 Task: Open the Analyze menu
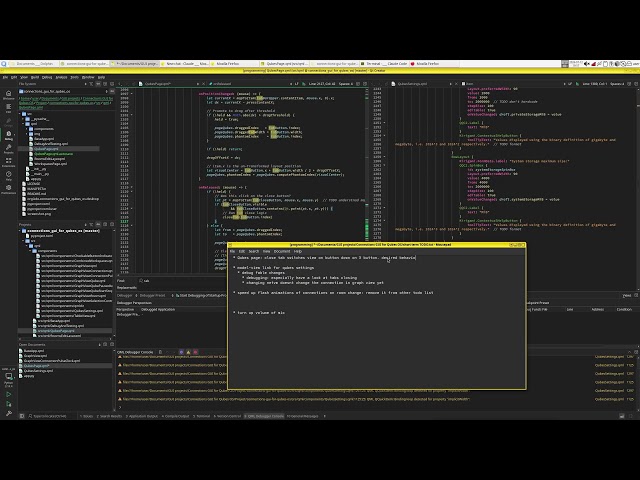[61, 77]
